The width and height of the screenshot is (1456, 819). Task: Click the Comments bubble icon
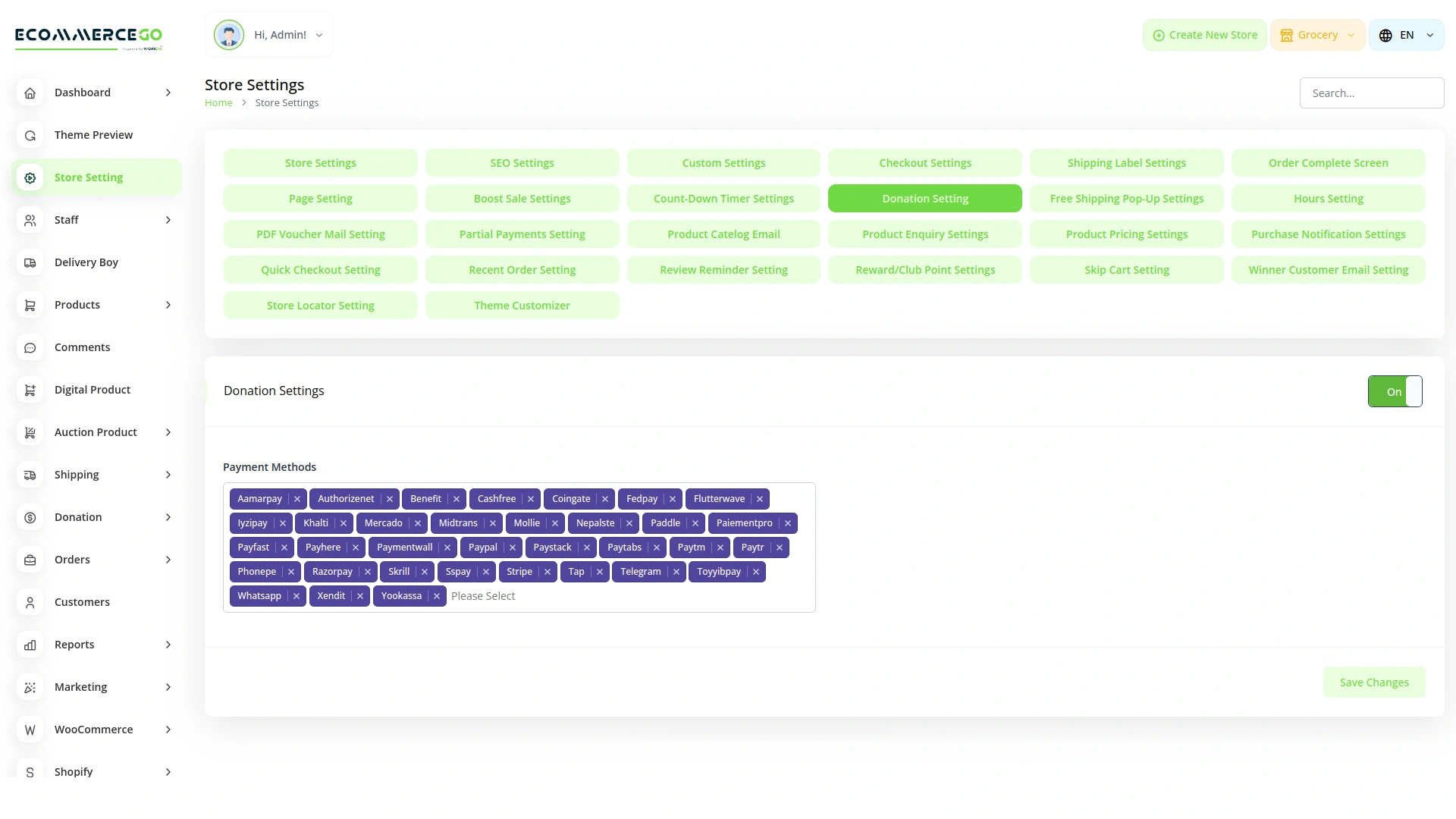click(30, 347)
